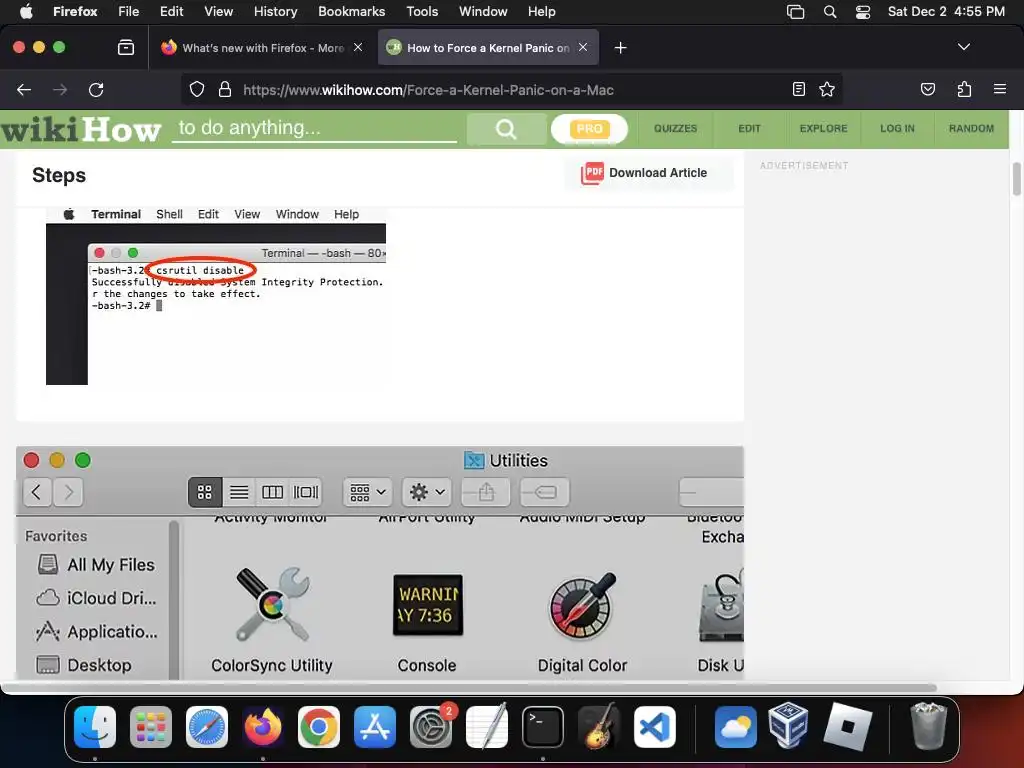Open the Apple menu
The image size is (1024, 768).
[26, 12]
